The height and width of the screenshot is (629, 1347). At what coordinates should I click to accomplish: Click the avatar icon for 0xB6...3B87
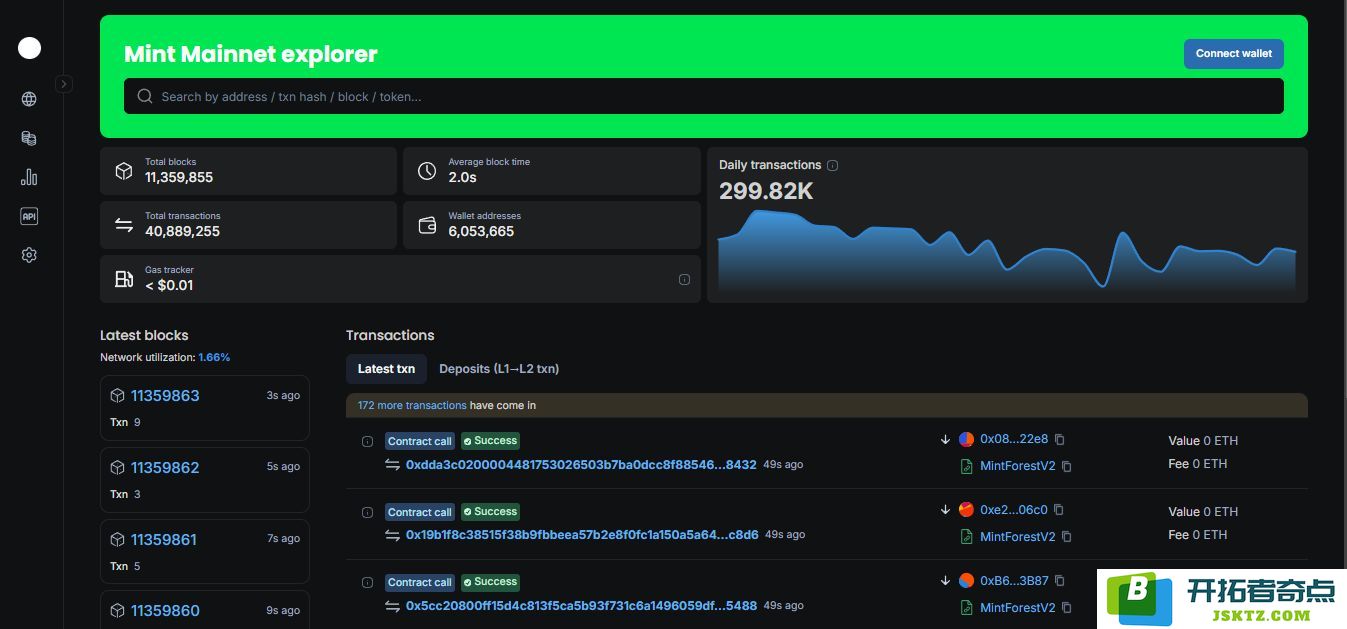point(966,581)
